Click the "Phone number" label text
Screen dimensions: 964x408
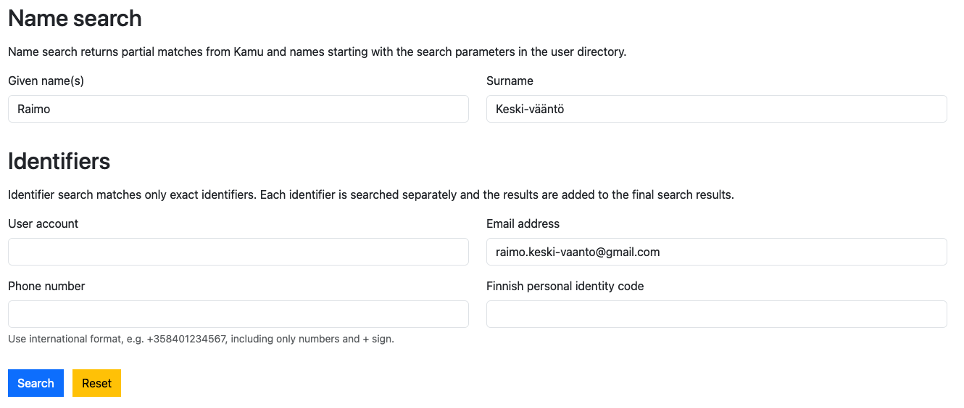pyautogui.click(x=46, y=286)
